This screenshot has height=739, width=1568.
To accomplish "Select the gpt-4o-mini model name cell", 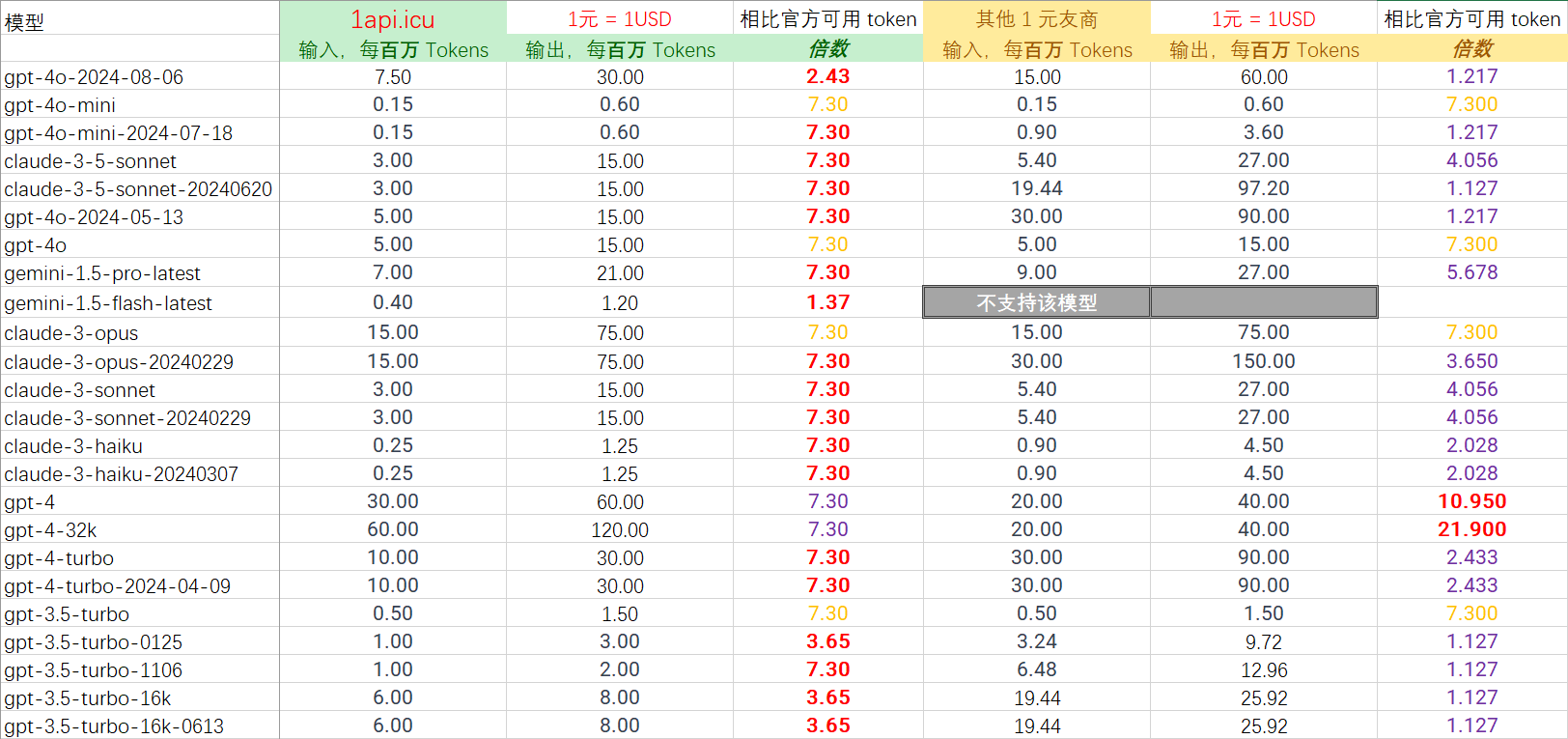I will [140, 104].
